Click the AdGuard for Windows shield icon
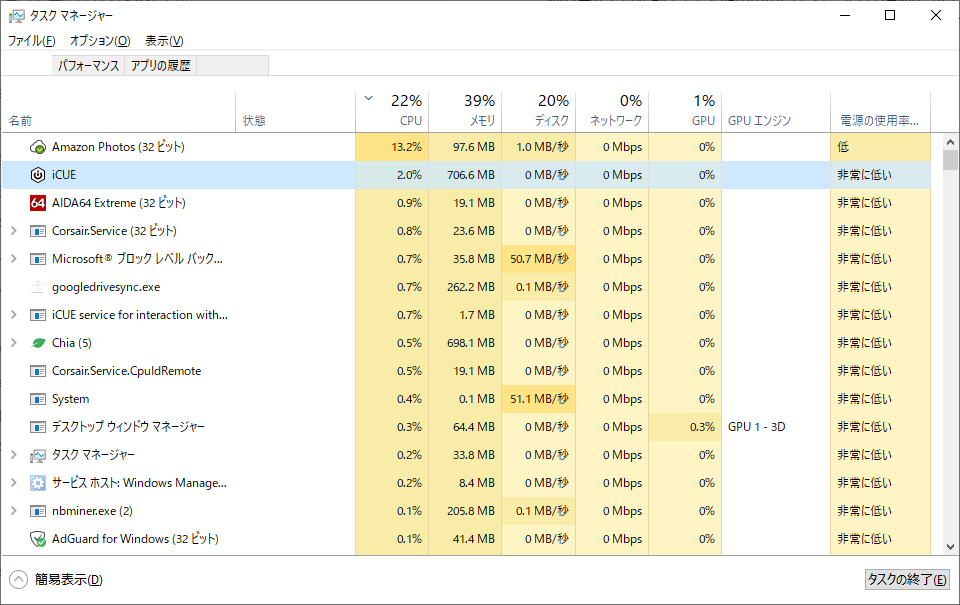This screenshot has width=960, height=605. coord(38,539)
